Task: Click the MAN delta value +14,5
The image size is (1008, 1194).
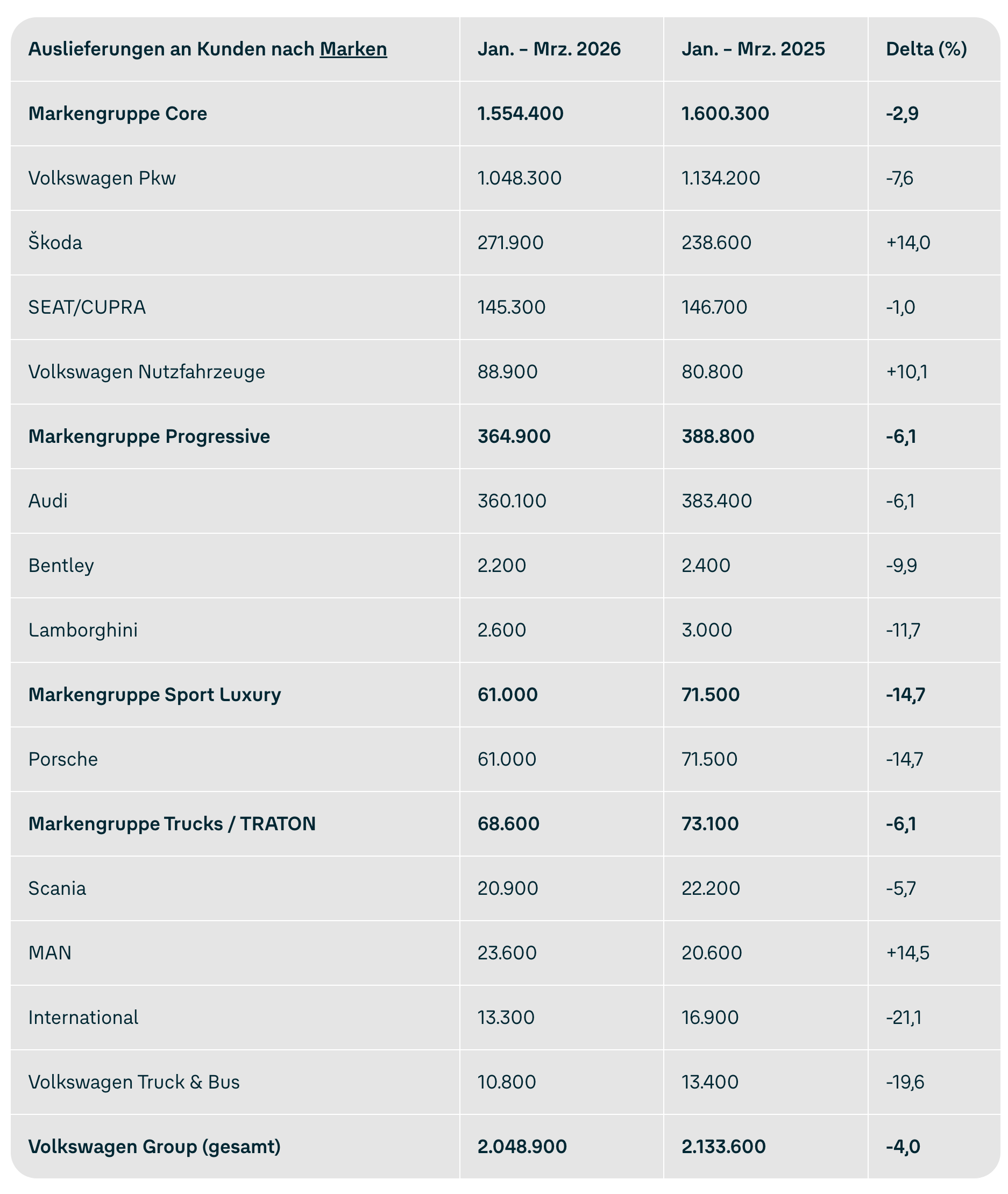Action: tap(907, 953)
